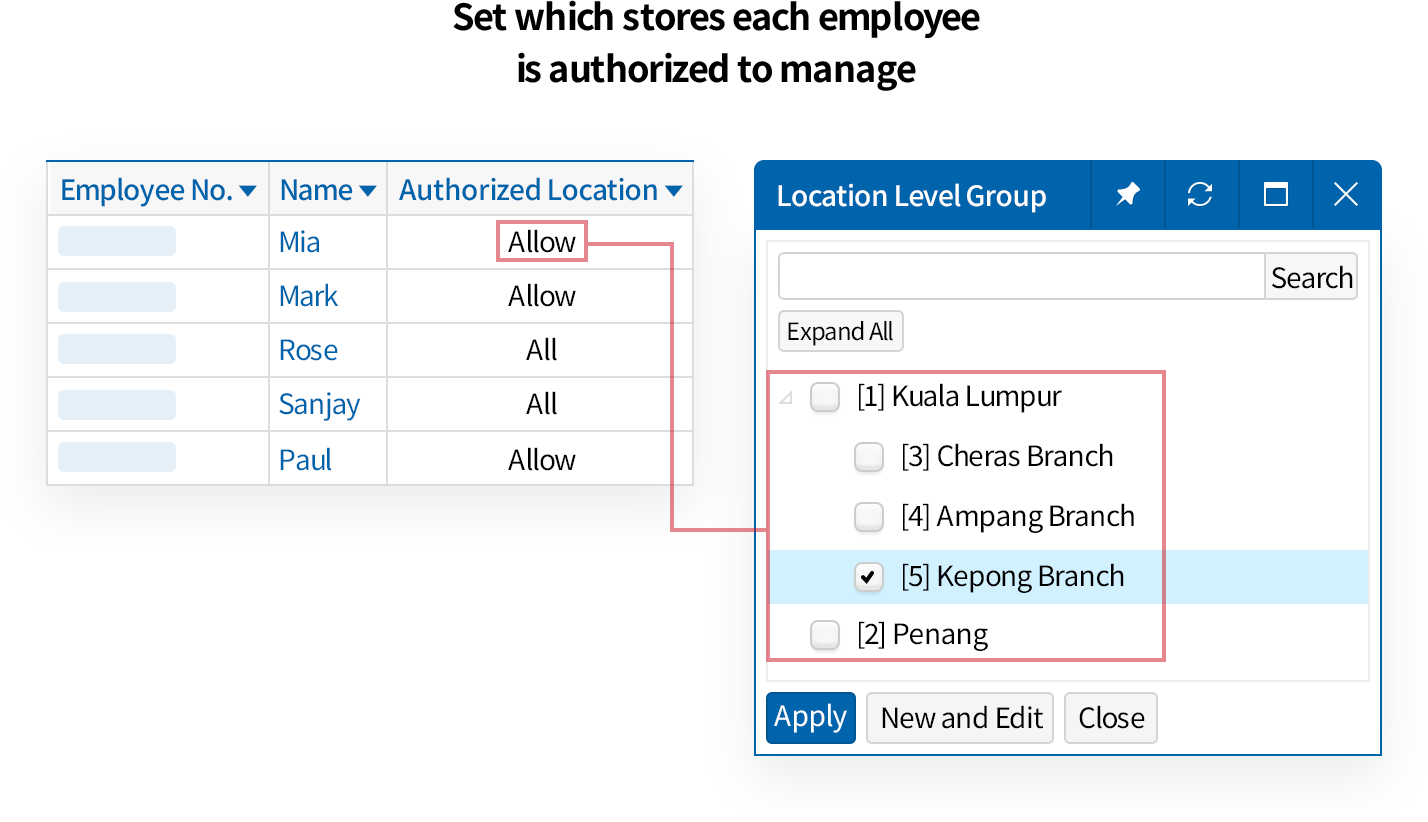The width and height of the screenshot is (1428, 822).
Task: Tick the Ampang Branch checkbox
Action: click(869, 517)
